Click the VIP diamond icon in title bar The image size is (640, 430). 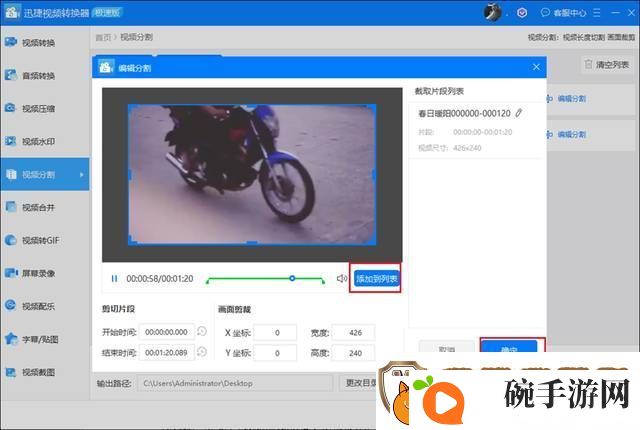point(522,13)
